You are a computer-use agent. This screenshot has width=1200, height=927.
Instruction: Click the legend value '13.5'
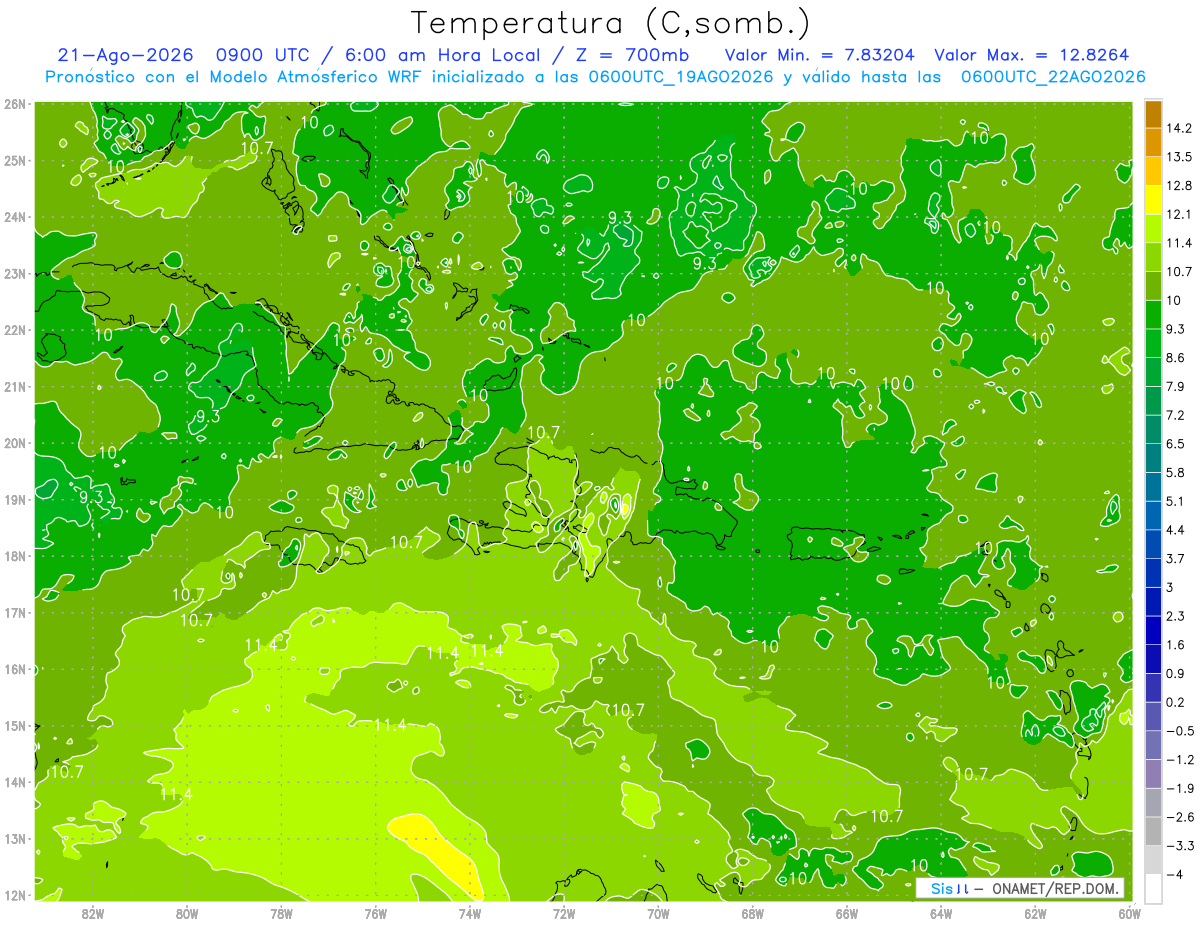pos(1179,157)
